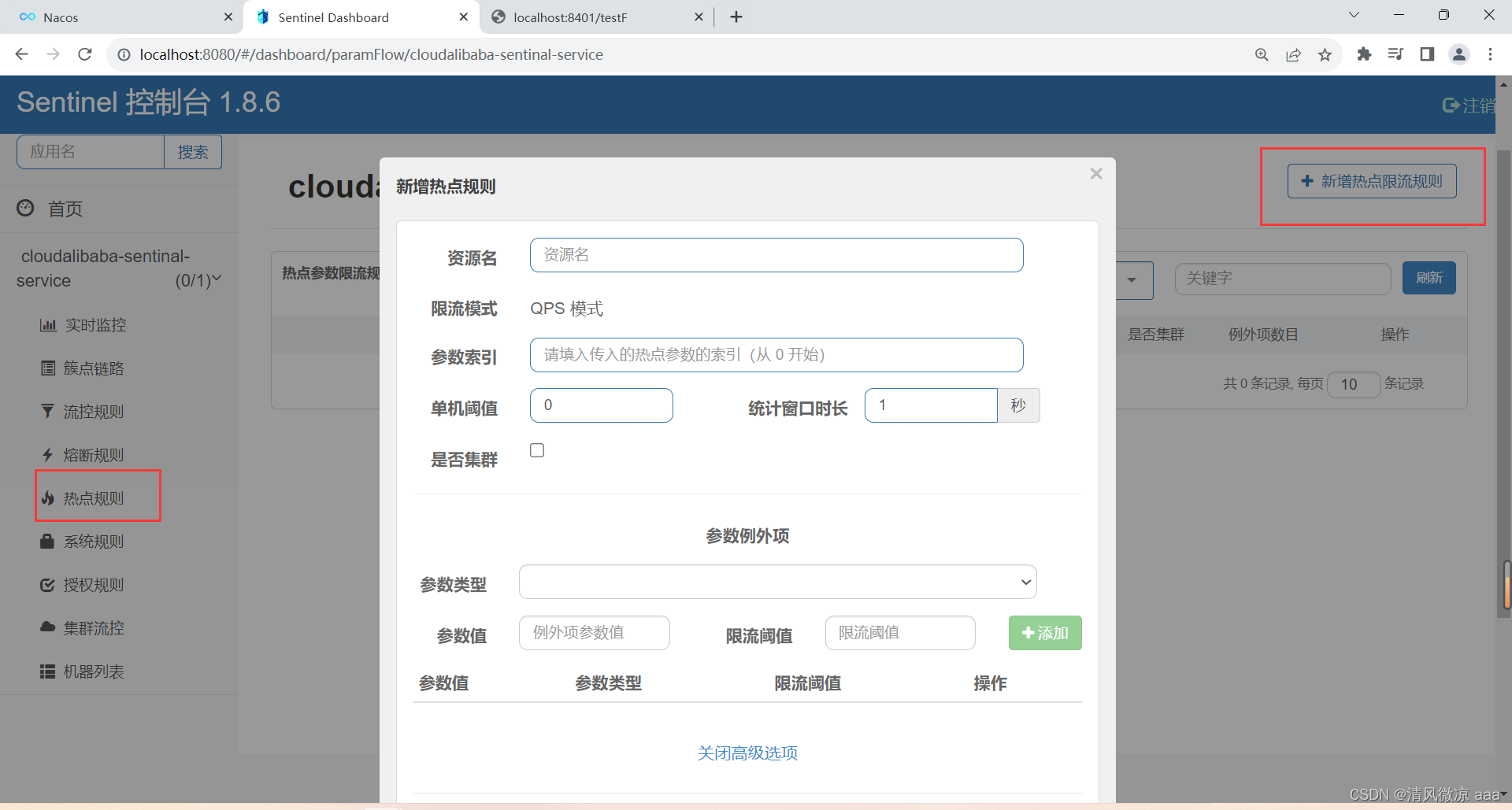Image resolution: width=1512 pixels, height=810 pixels.
Task: Click the 系统规则 lock icon
Action: coord(47,541)
